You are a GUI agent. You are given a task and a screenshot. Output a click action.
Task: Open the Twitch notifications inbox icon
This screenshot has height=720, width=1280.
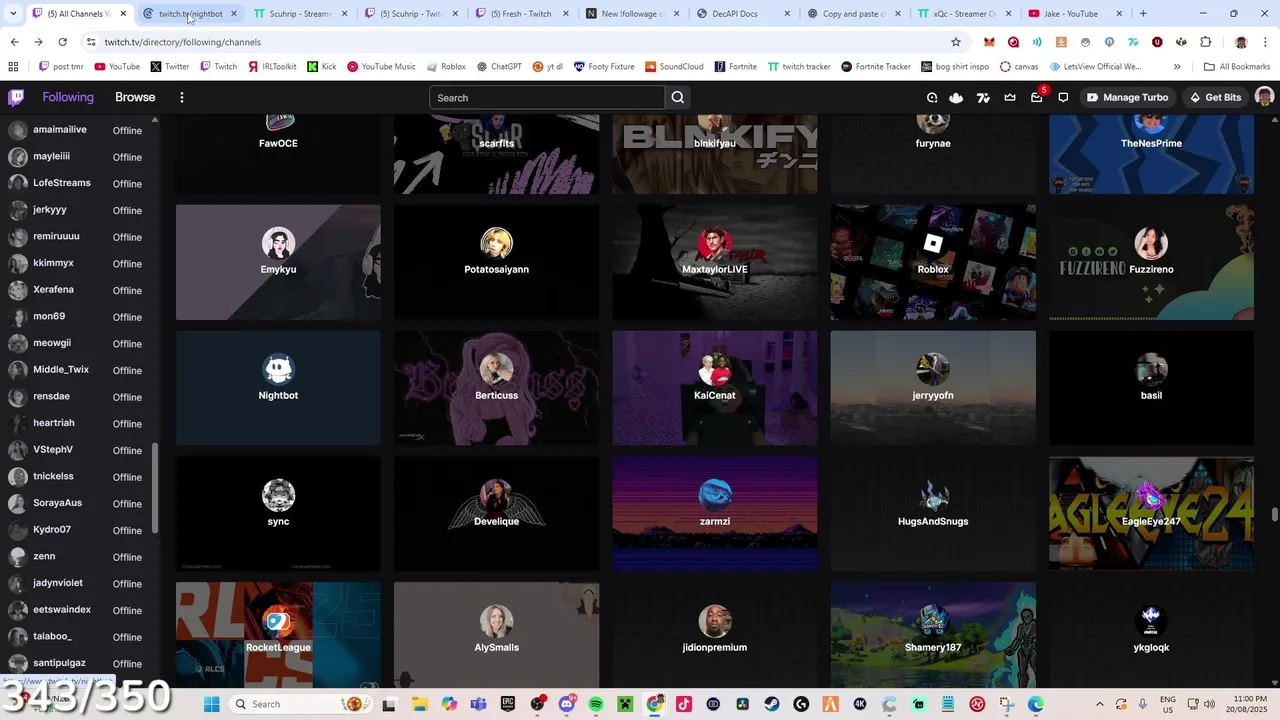point(1037,97)
